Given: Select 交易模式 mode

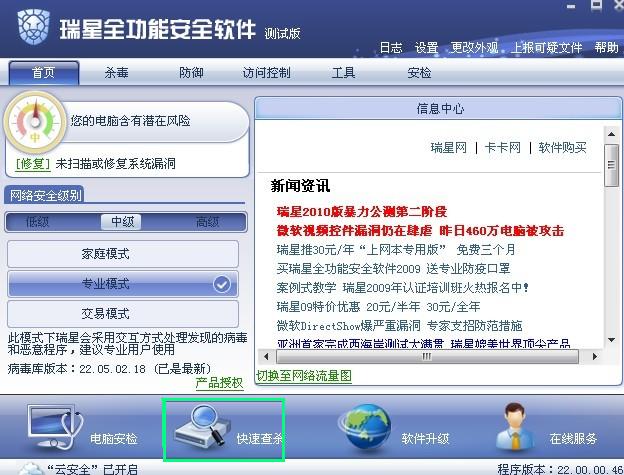Looking at the screenshot, I should (123, 314).
